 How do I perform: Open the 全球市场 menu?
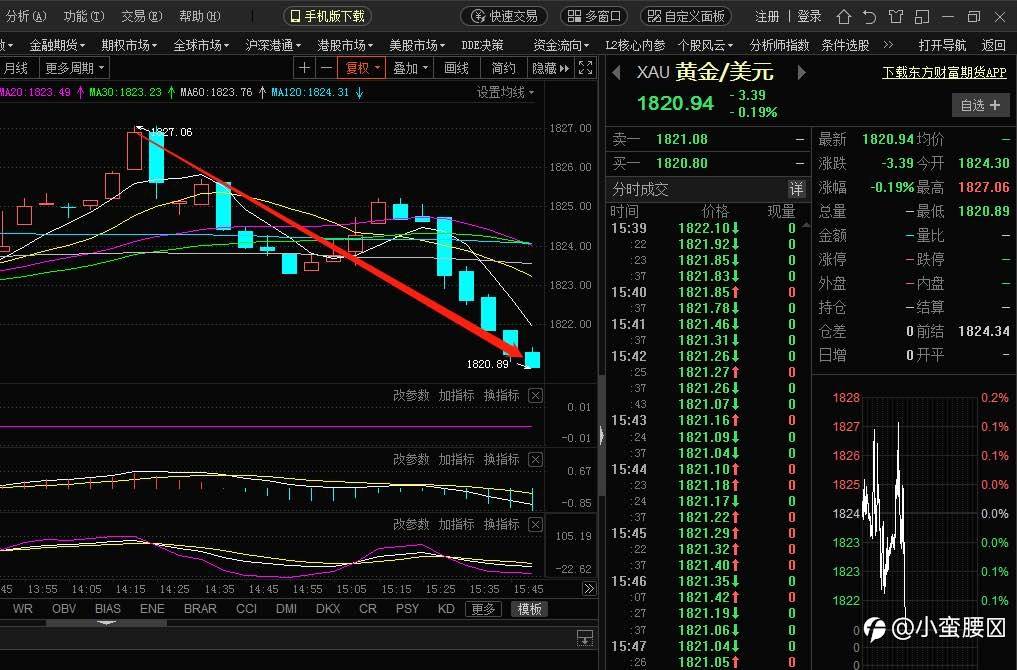[201, 45]
